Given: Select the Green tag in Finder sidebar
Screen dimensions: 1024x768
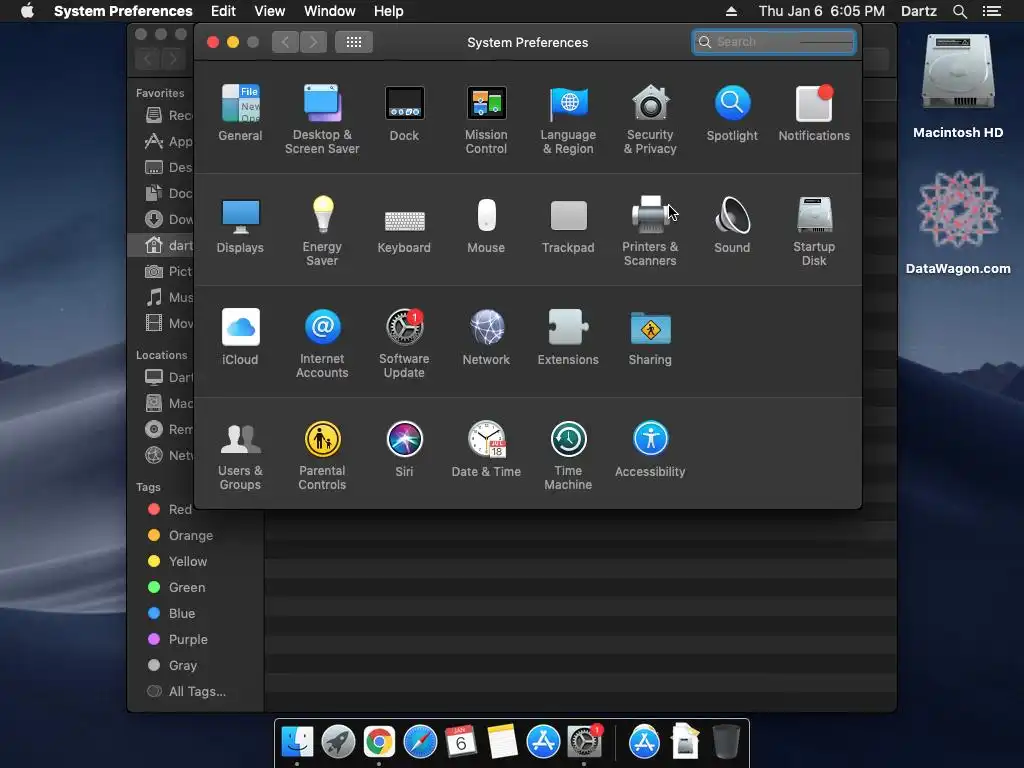Looking at the screenshot, I should pyautogui.click(x=177, y=588).
